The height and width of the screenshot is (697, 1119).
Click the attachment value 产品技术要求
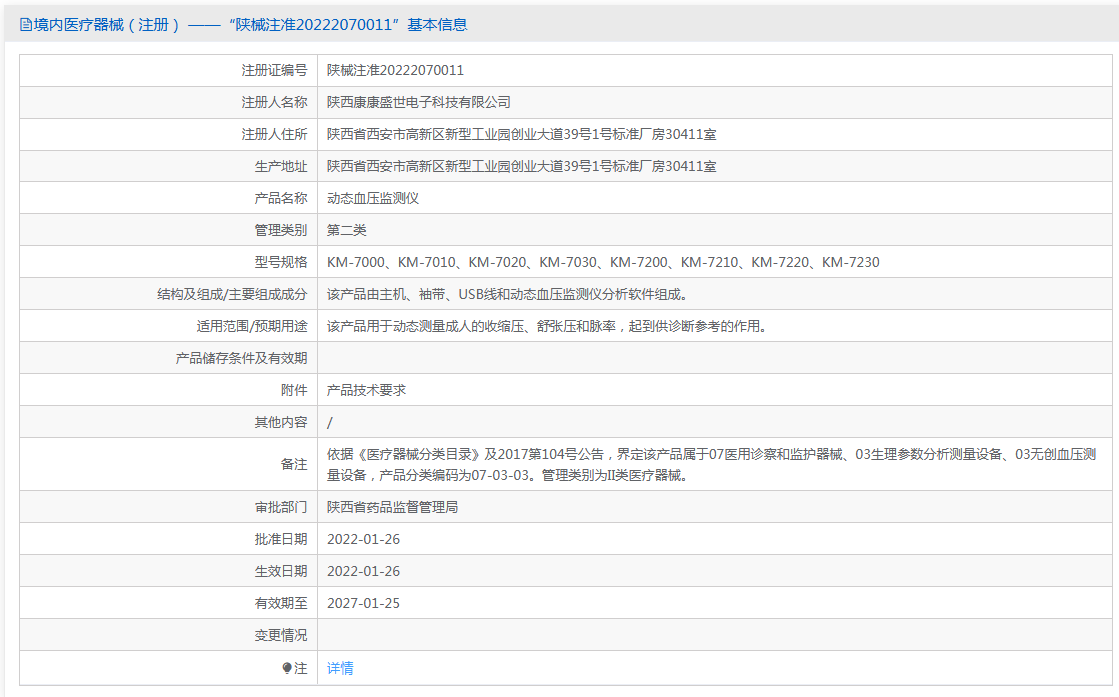coord(366,390)
